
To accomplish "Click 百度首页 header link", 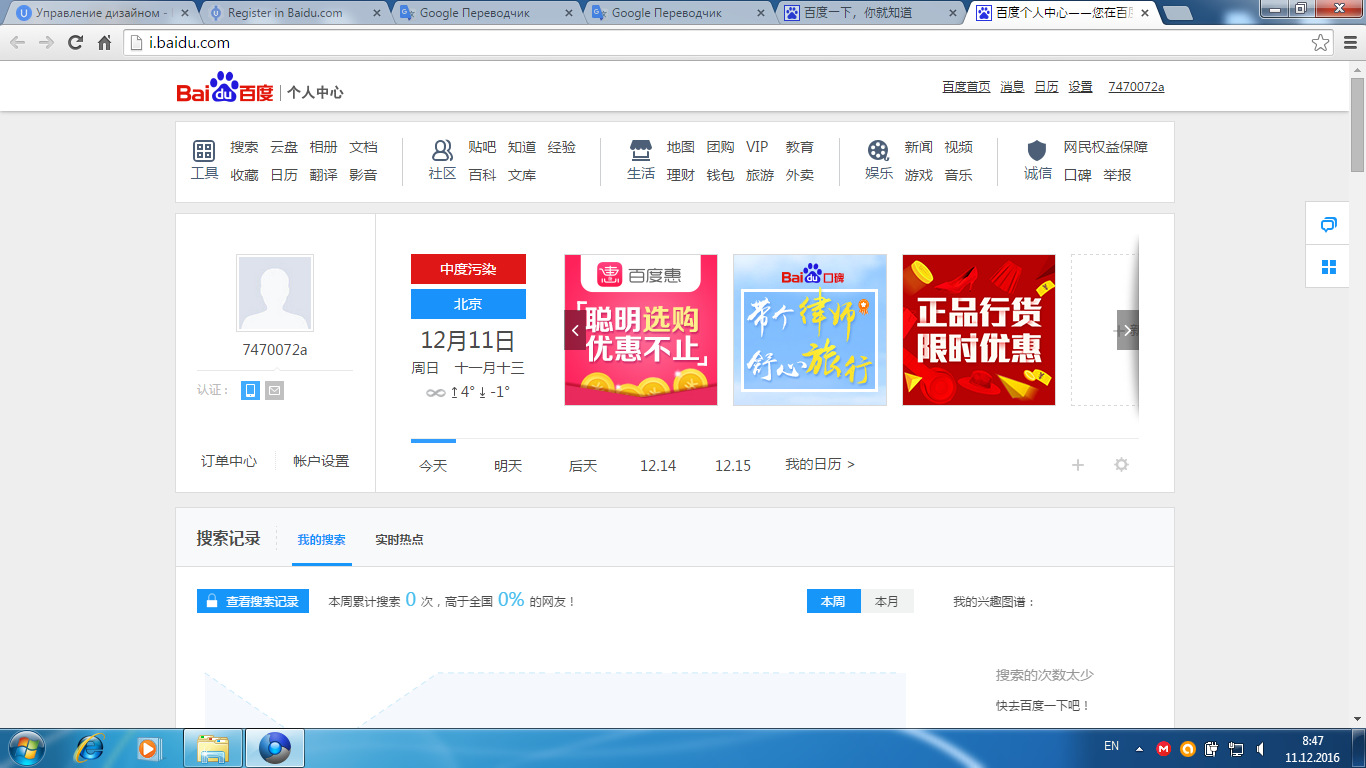I will tap(966, 87).
